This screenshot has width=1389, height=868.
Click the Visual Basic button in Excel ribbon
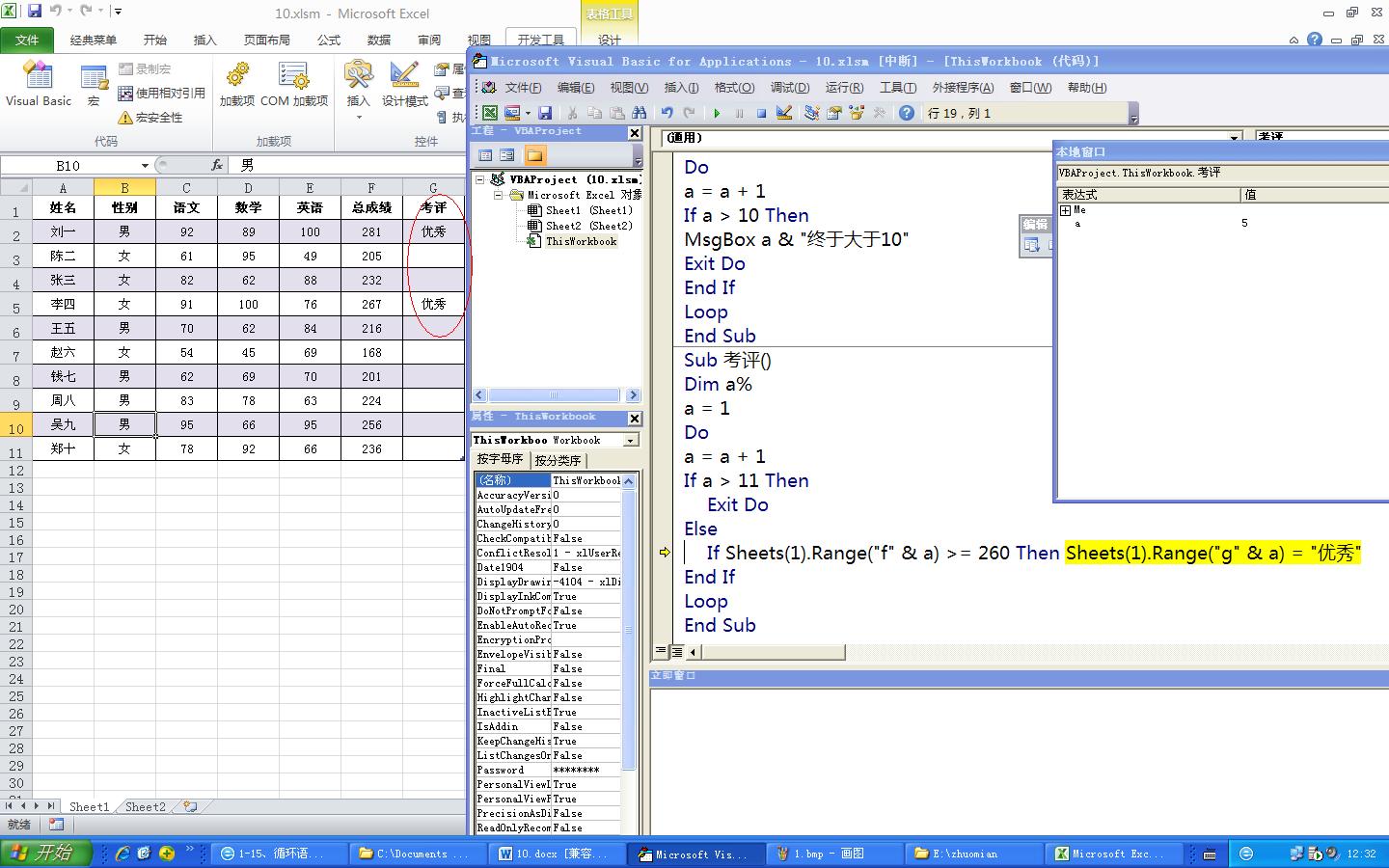[39, 85]
